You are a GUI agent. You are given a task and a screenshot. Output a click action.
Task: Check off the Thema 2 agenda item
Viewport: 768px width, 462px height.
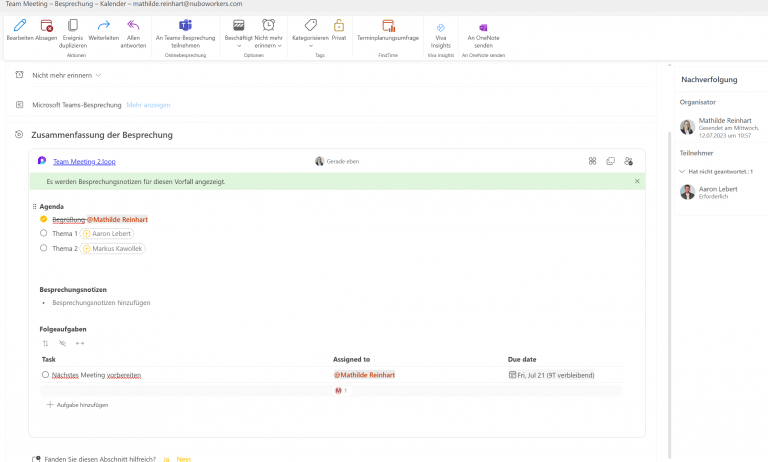click(44, 248)
